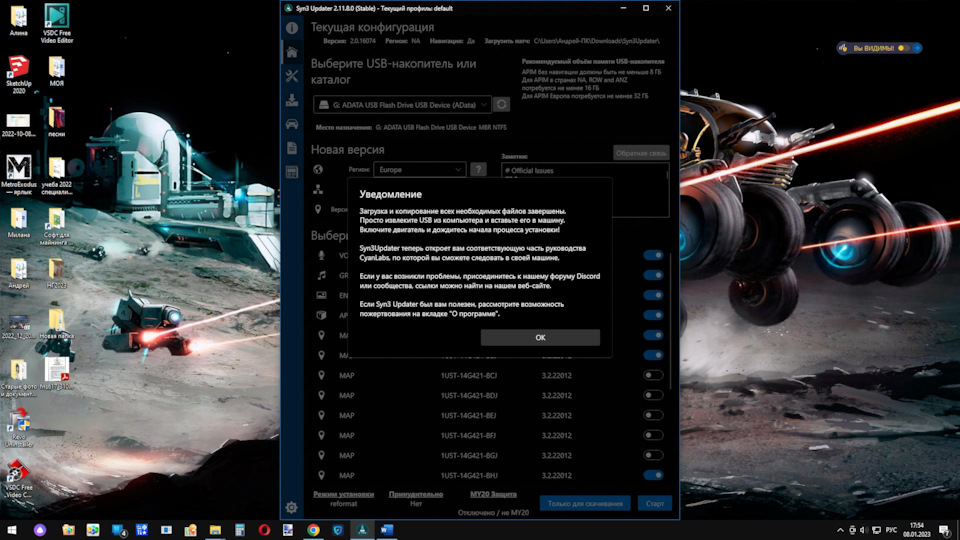Open Calculator from the taskbar
Viewport: 960px width, 540px height.
coord(239,530)
